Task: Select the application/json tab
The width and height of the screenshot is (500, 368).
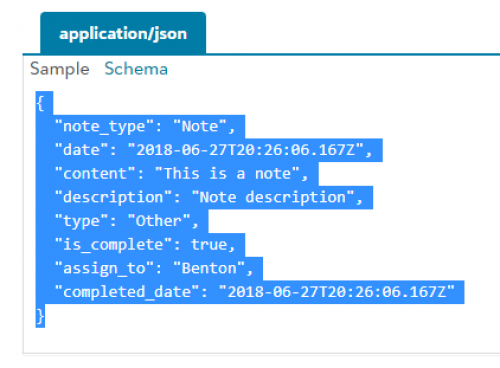Action: coord(123,33)
